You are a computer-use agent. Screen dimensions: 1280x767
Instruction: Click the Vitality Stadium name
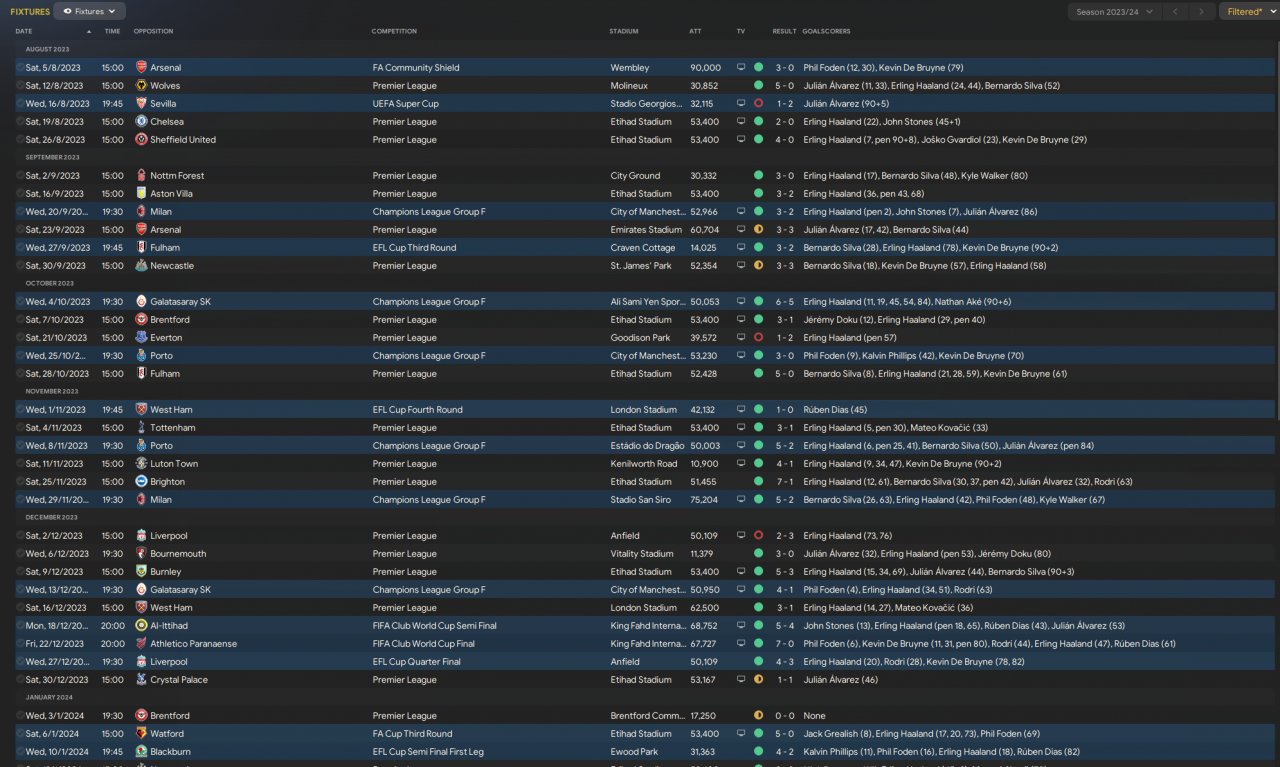click(x=642, y=554)
